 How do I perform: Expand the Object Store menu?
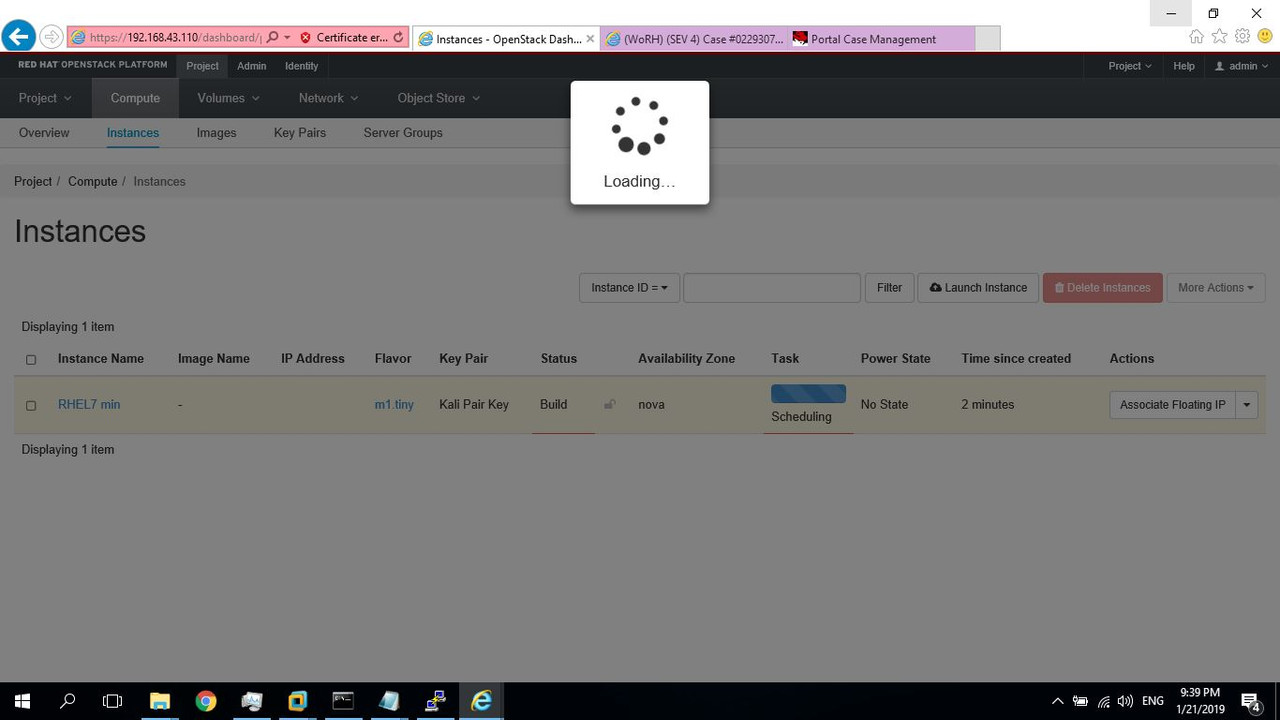tap(438, 98)
